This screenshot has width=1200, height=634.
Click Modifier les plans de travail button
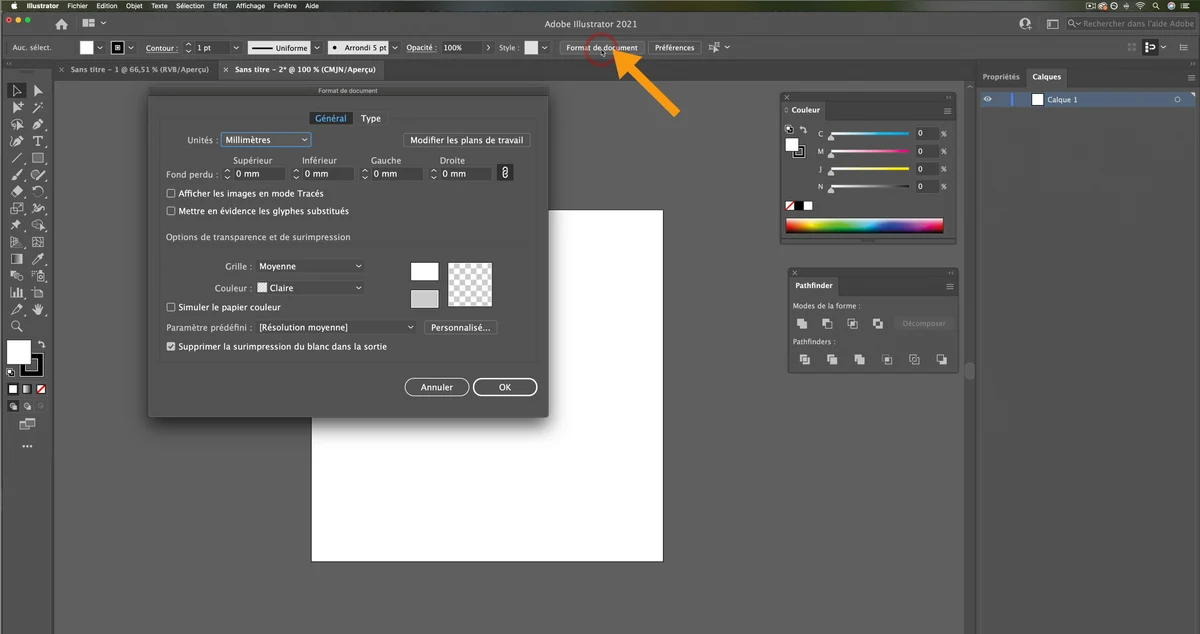click(467, 140)
